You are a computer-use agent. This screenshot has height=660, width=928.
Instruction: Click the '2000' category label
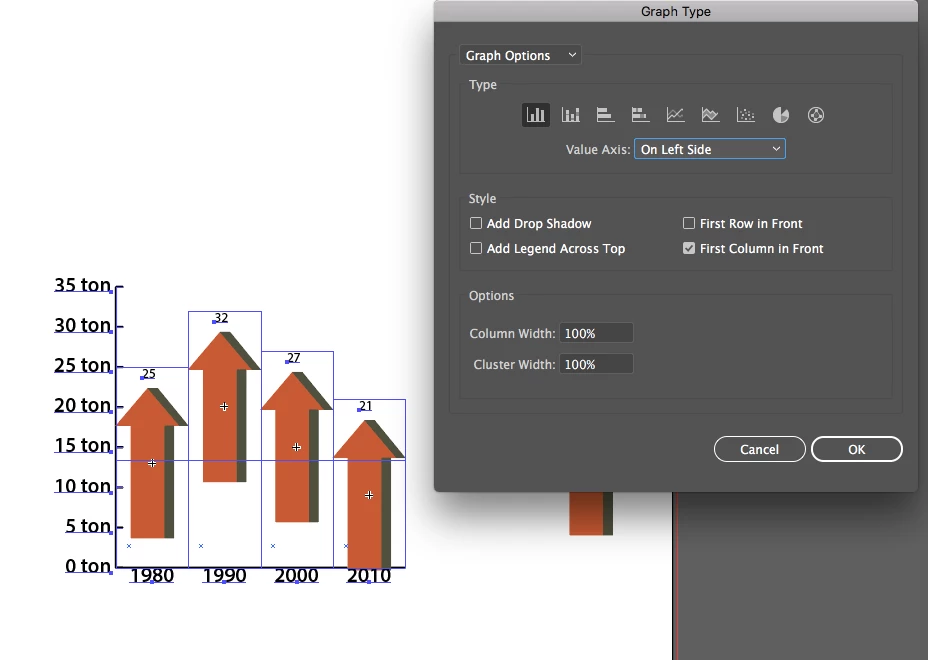tap(297, 575)
